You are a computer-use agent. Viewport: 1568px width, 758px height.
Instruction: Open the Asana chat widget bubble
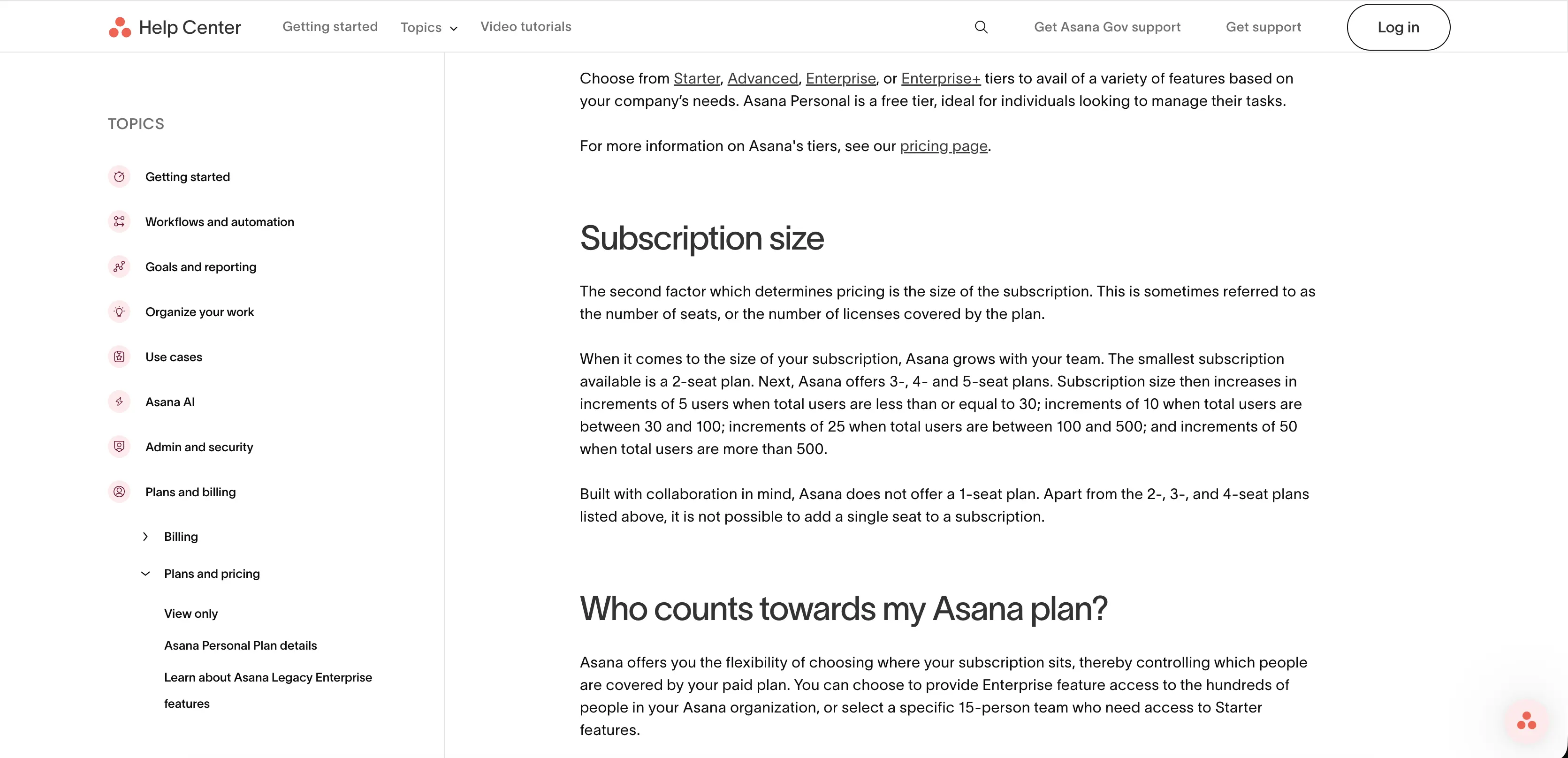click(1526, 721)
